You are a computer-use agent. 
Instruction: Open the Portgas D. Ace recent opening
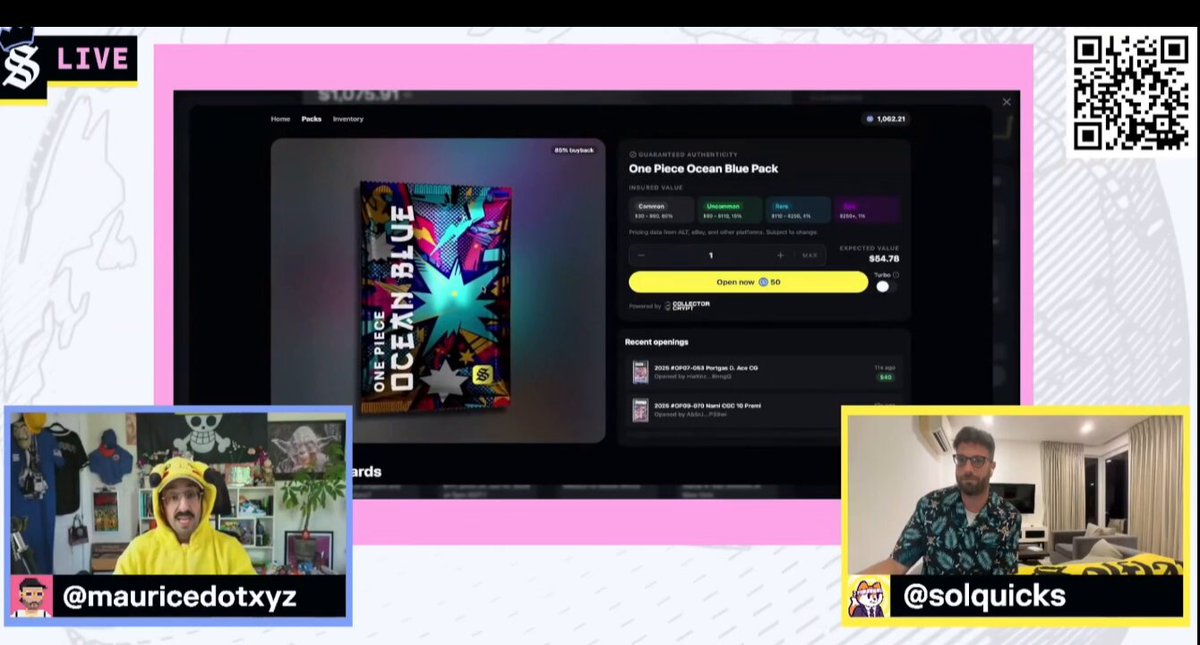(764, 372)
